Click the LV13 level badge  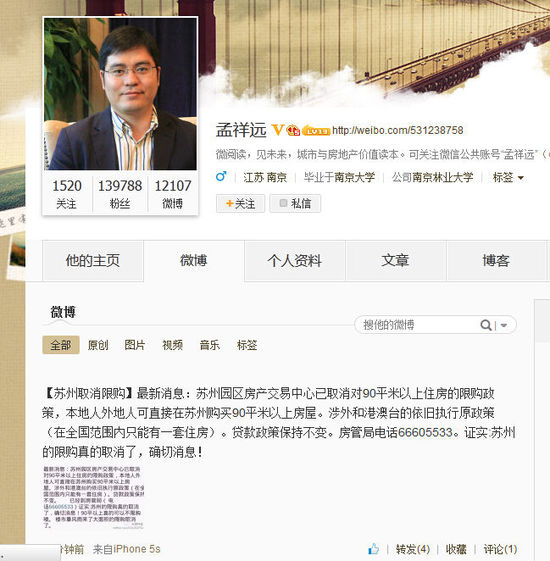[316, 131]
